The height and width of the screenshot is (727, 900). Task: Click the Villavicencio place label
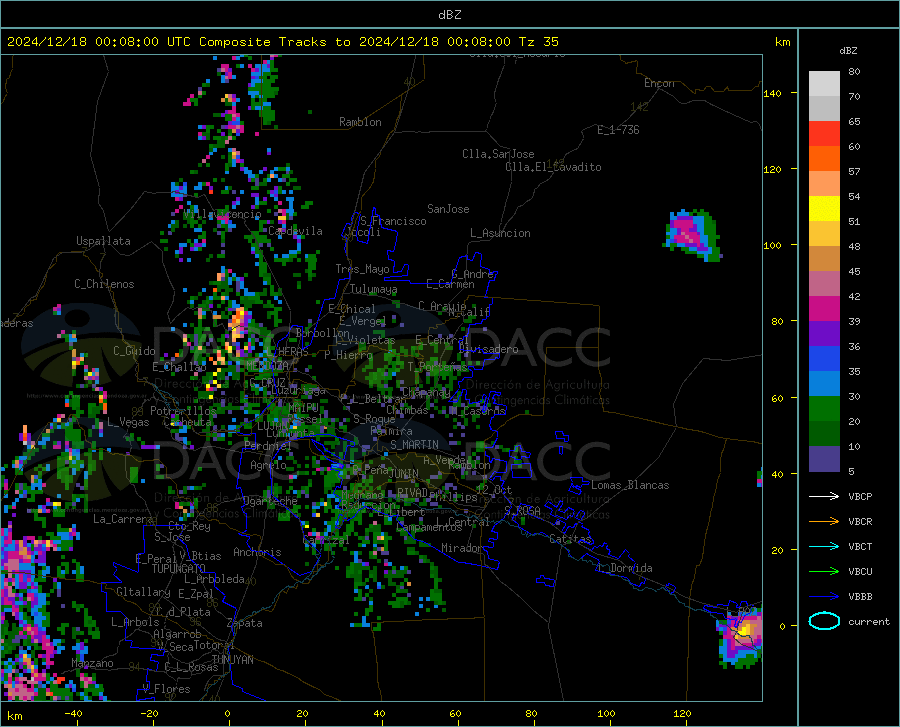click(x=223, y=214)
